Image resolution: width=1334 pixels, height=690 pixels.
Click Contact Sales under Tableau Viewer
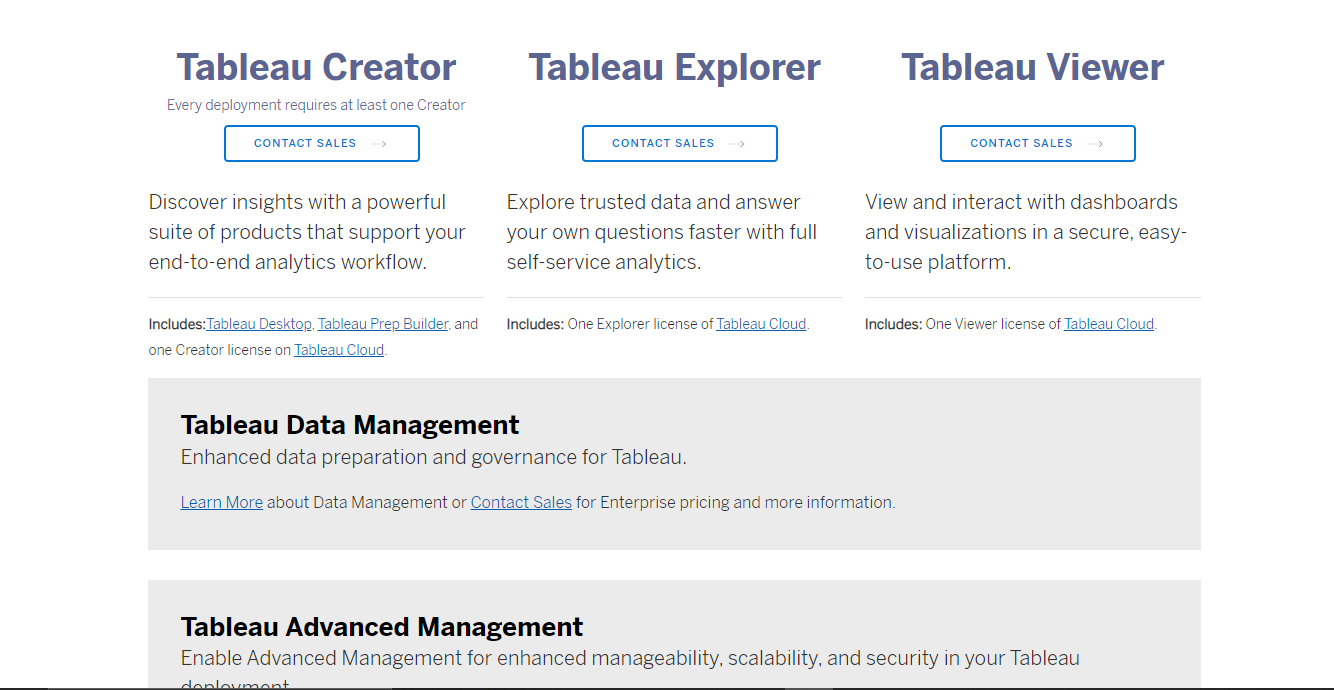click(x=1037, y=143)
